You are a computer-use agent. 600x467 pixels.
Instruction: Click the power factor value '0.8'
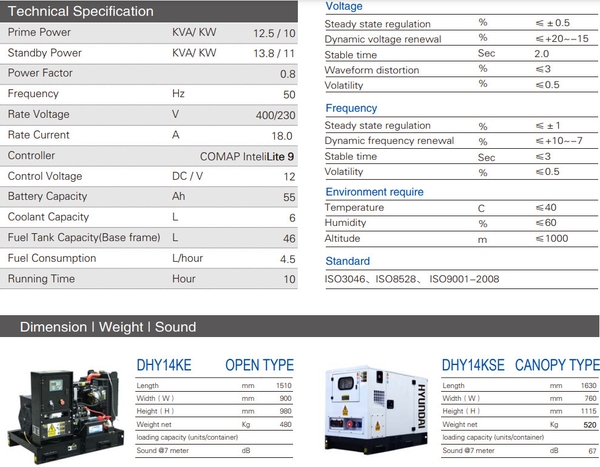[x=287, y=74]
